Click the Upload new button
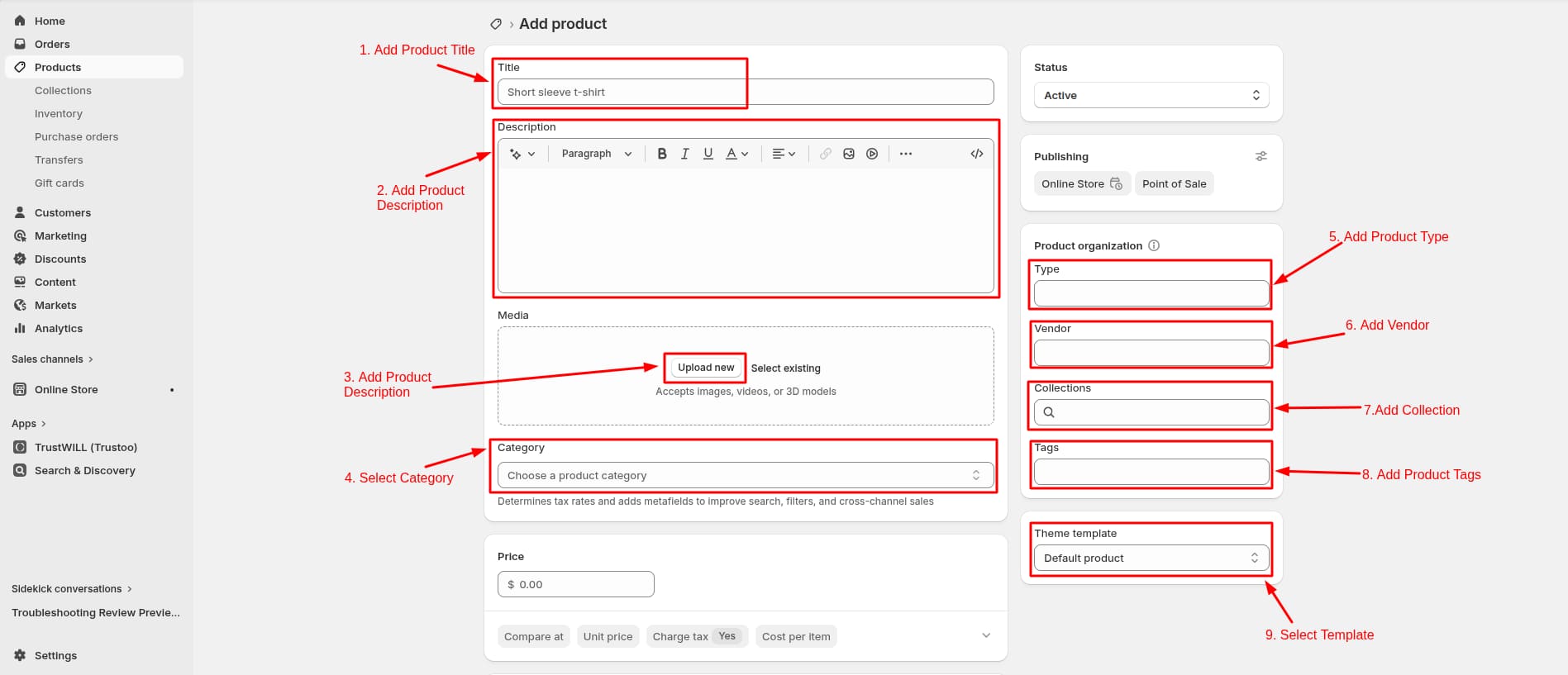Image resolution: width=1568 pixels, height=675 pixels. point(706,368)
